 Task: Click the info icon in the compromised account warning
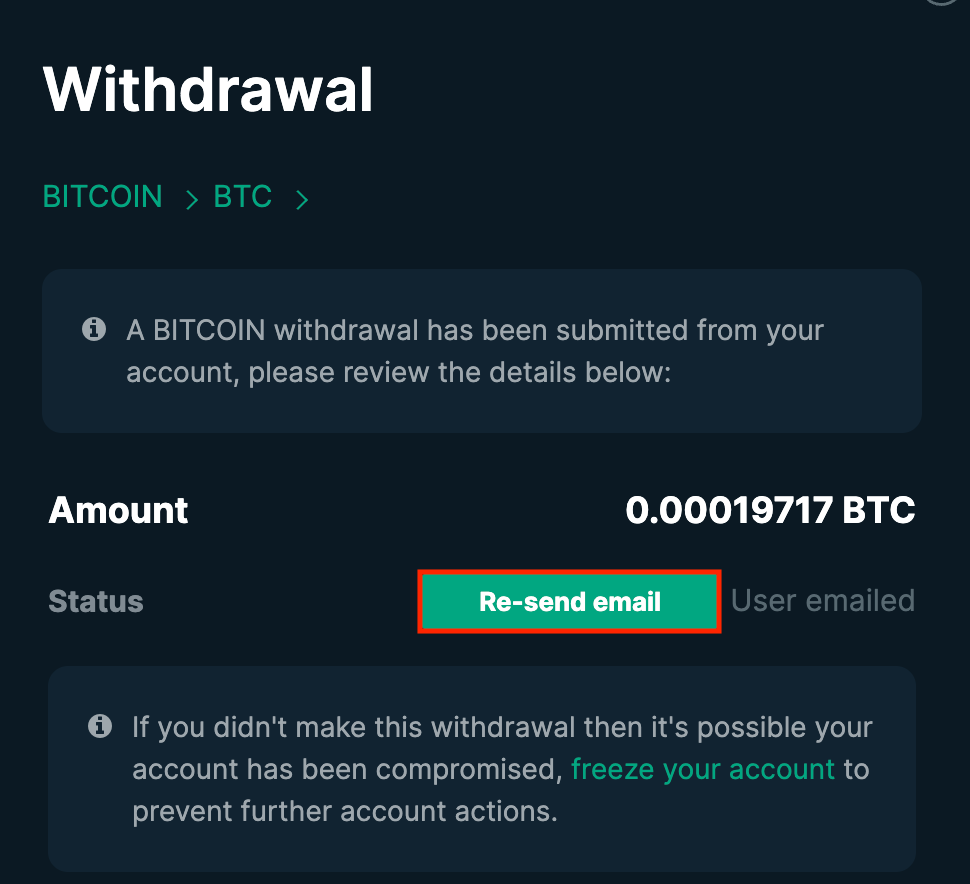point(100,726)
